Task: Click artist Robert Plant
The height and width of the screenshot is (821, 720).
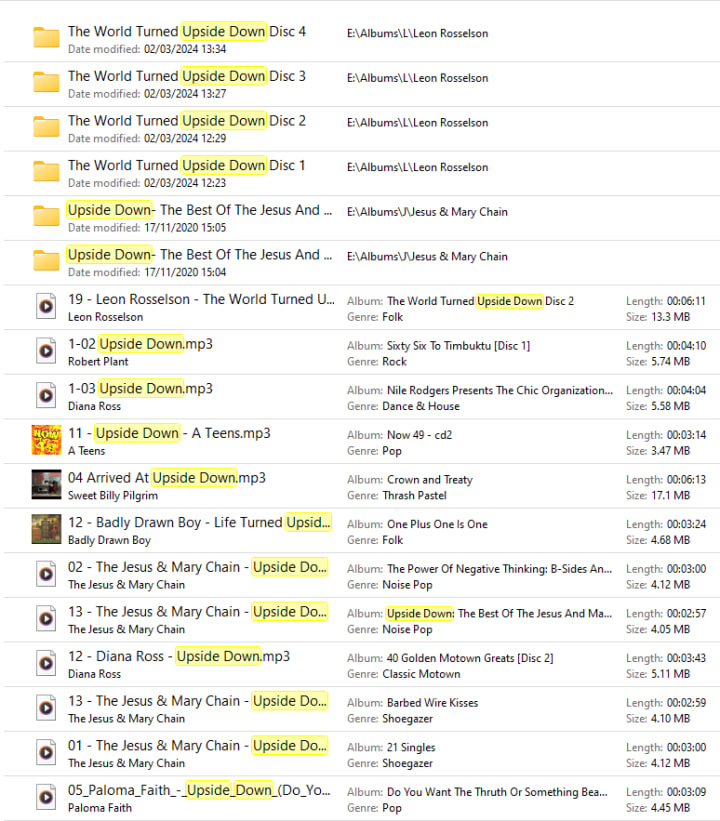Action: (x=98, y=362)
